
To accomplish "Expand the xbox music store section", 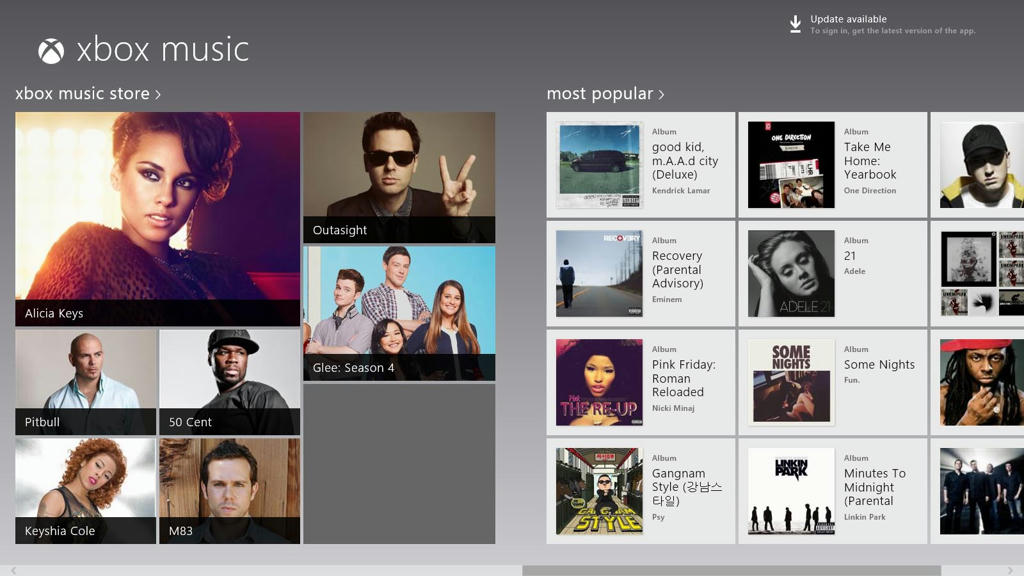I will click(85, 93).
